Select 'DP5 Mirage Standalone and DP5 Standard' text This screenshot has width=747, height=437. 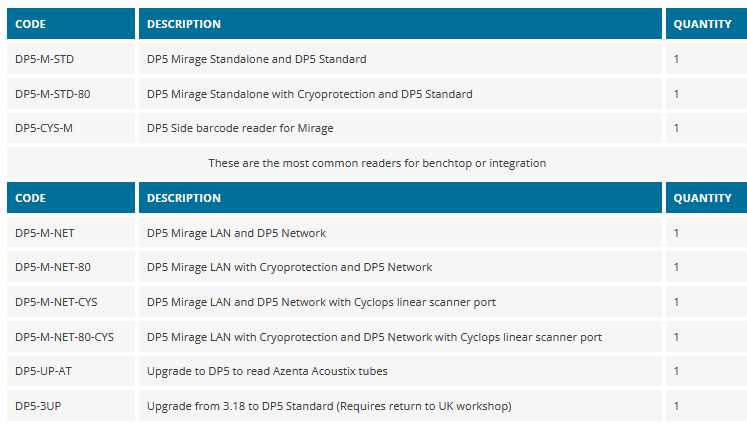[256, 59]
